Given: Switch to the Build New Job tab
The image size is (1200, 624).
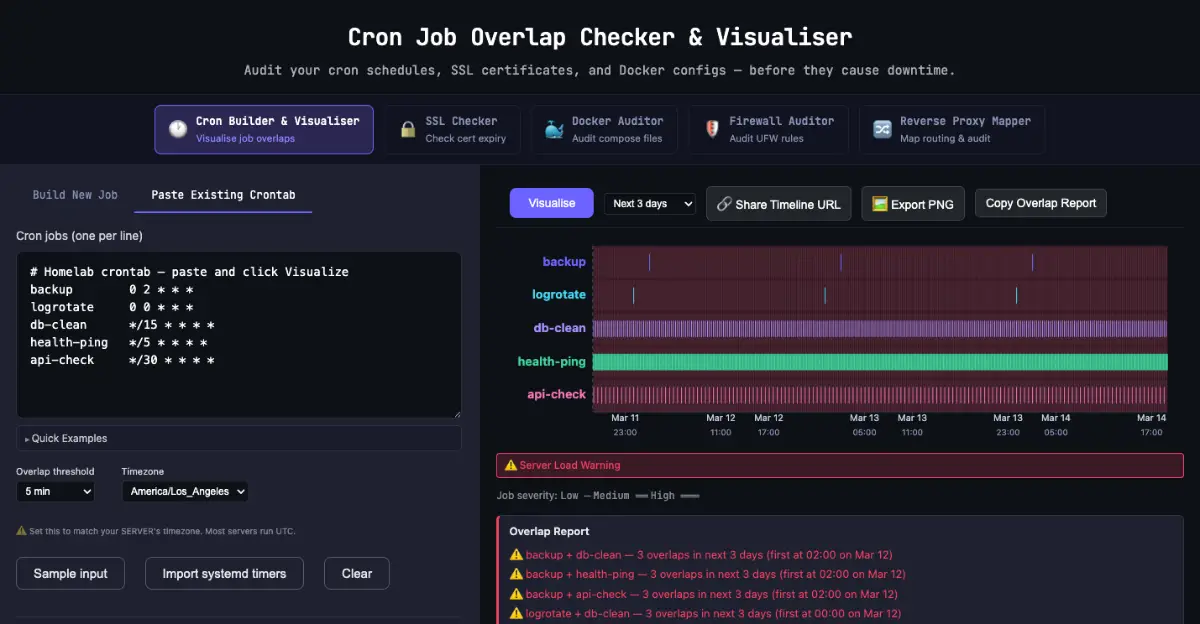Looking at the screenshot, I should (x=75, y=195).
